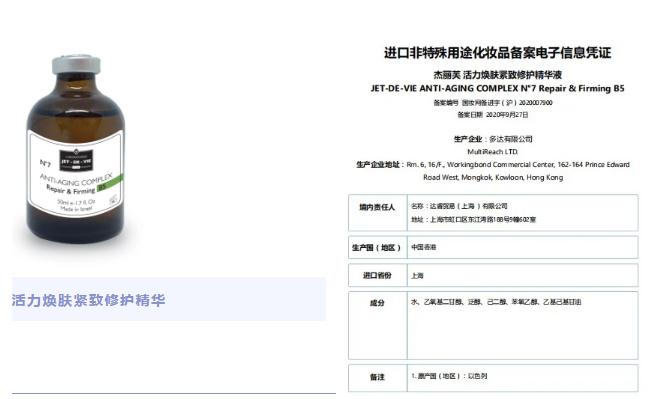Select the manufacturer name 多达有限公司
Screen dimensions: 666x399
coord(511,139)
